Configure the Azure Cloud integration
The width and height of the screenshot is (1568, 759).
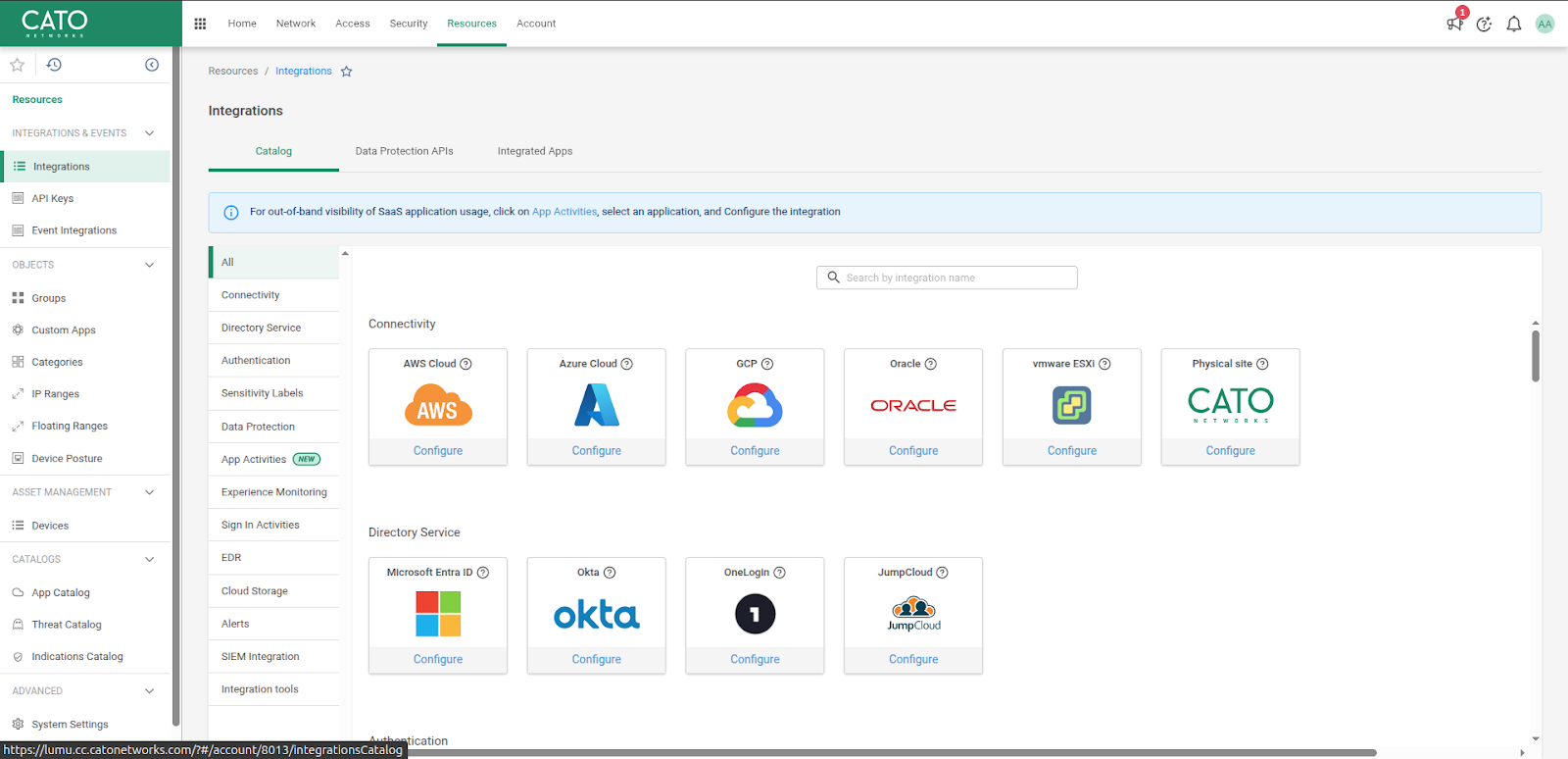[596, 451]
